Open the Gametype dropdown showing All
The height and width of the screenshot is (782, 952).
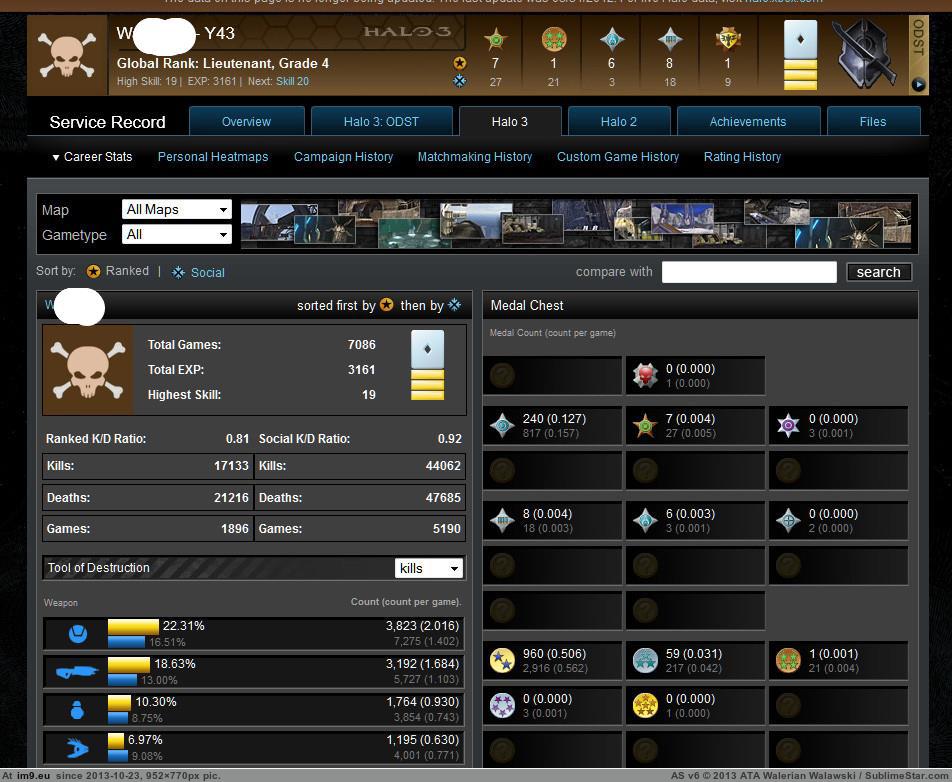pyautogui.click(x=177, y=234)
